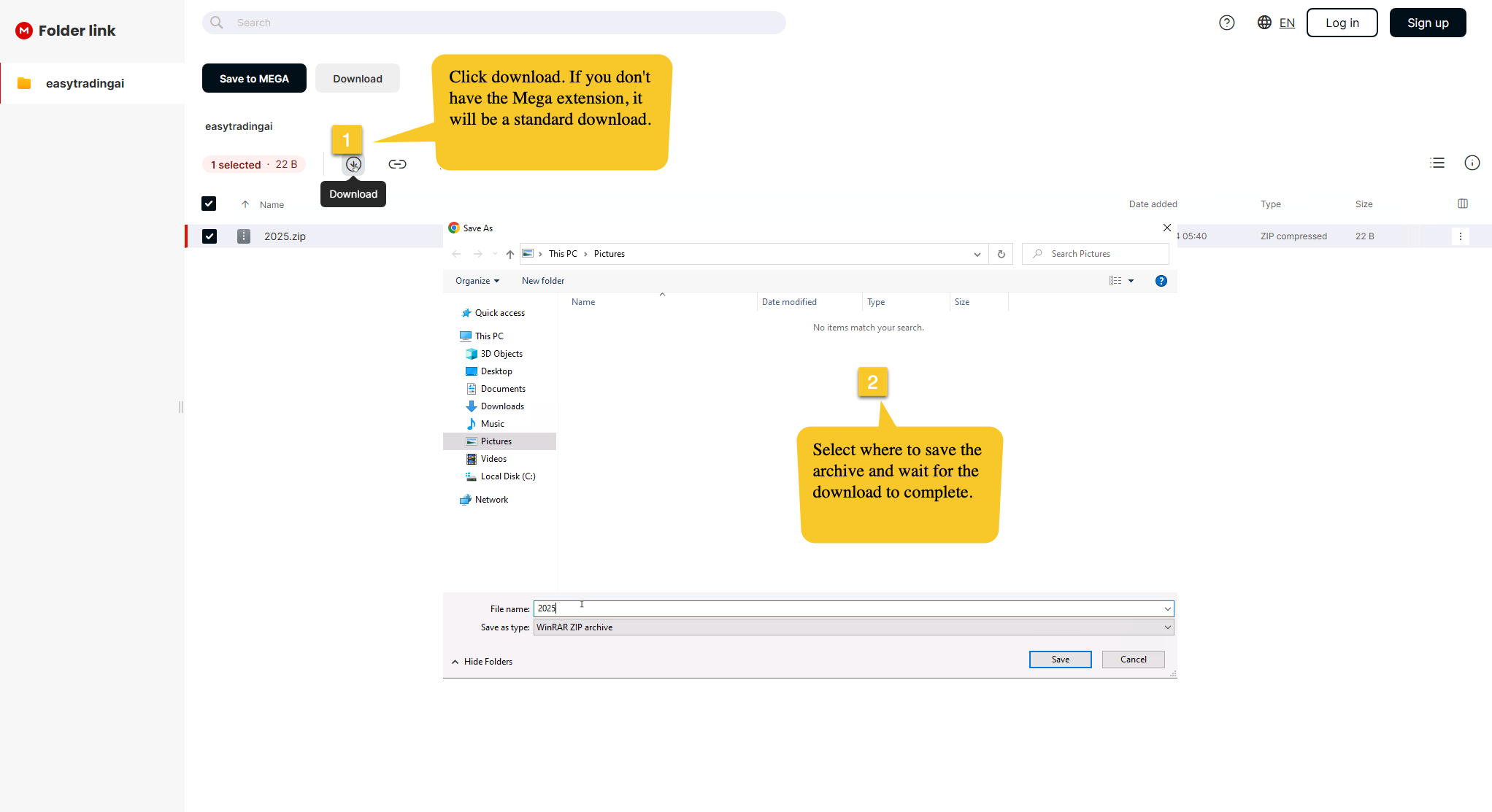Uncheck the select-all checkbox in header

coord(209,204)
